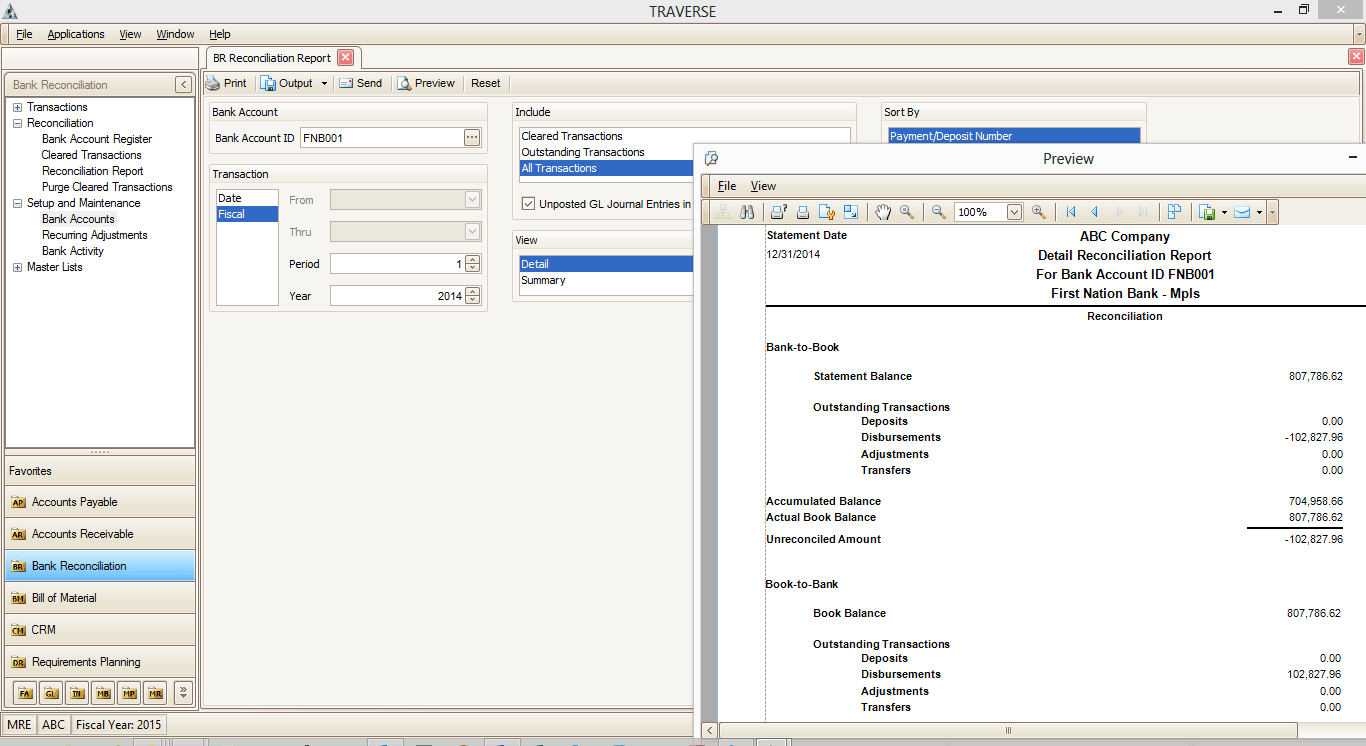Open the GL shortcut icon in Favorites

[51, 692]
